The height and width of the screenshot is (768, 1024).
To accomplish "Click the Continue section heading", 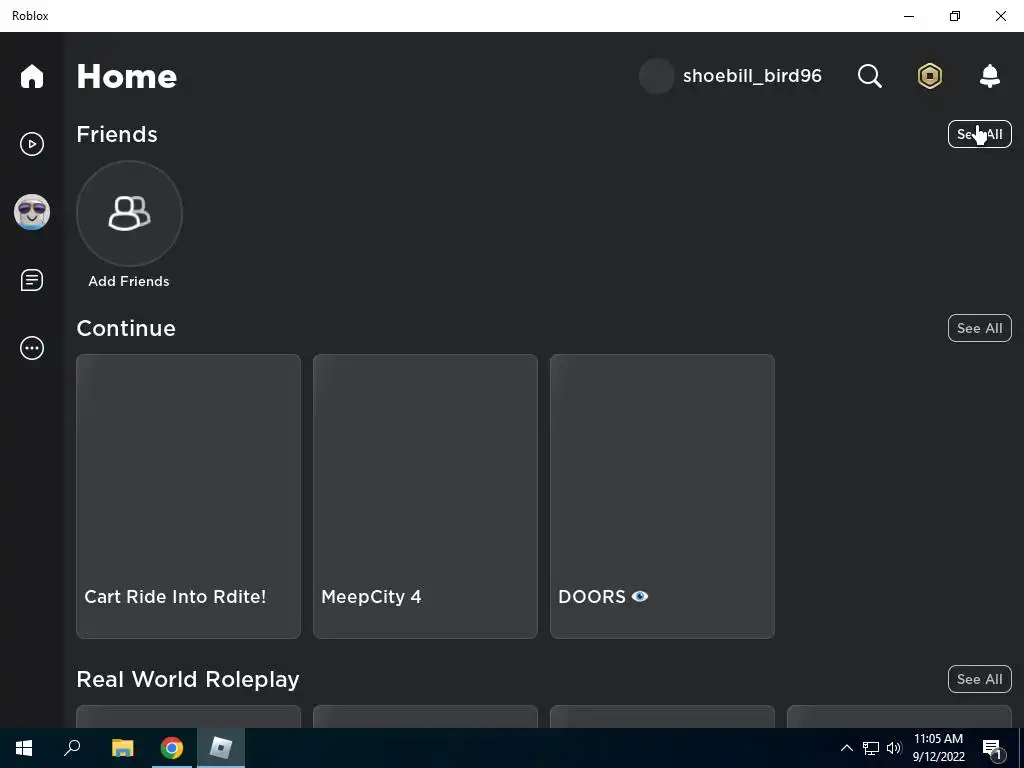I will click(126, 328).
